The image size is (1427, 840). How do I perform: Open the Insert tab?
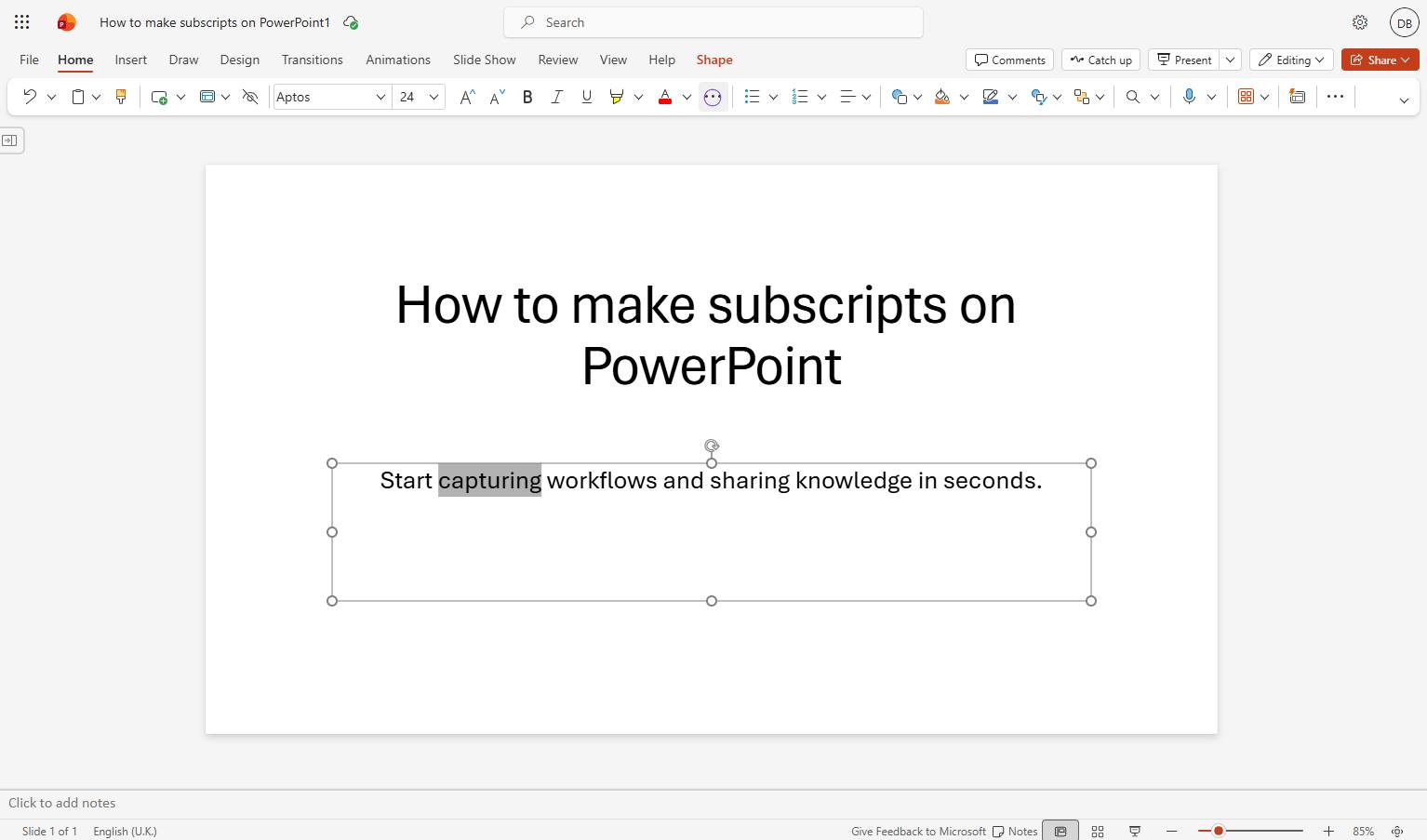(x=131, y=60)
